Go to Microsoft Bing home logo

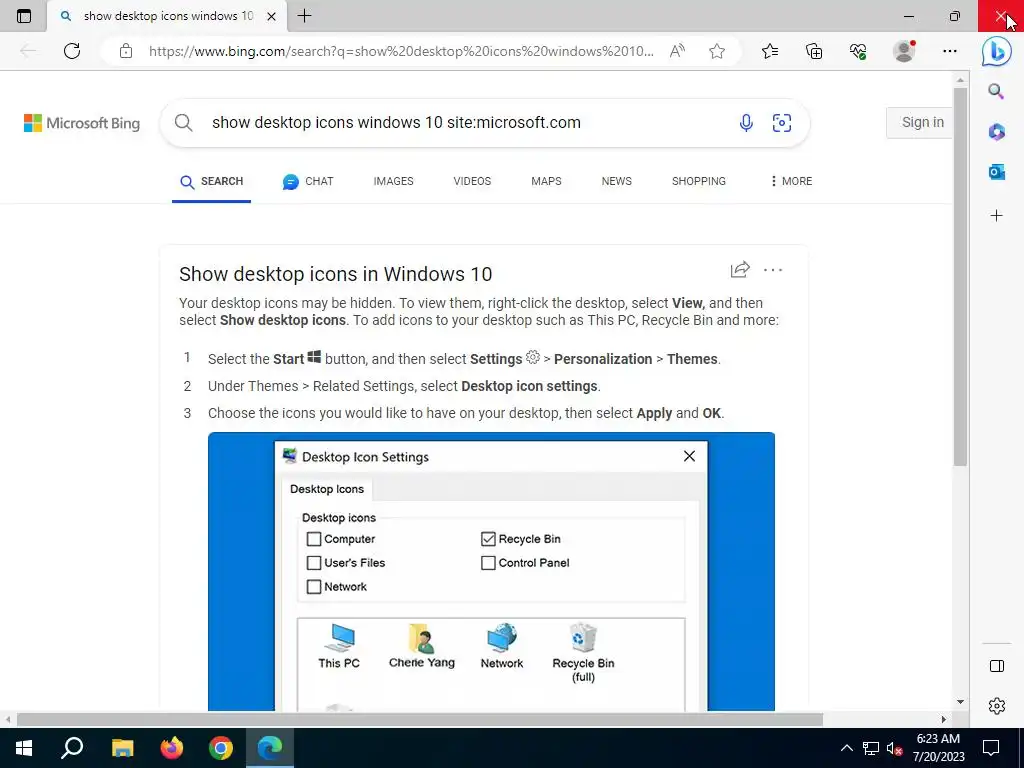click(x=82, y=123)
